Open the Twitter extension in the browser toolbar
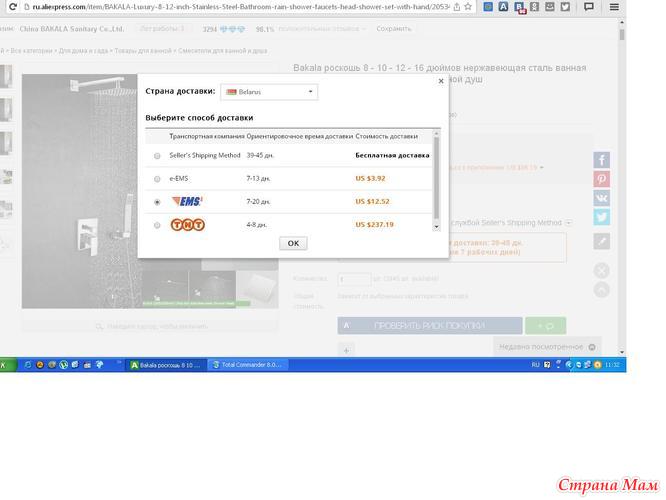The width and height of the screenshot is (666, 500). pos(565,7)
